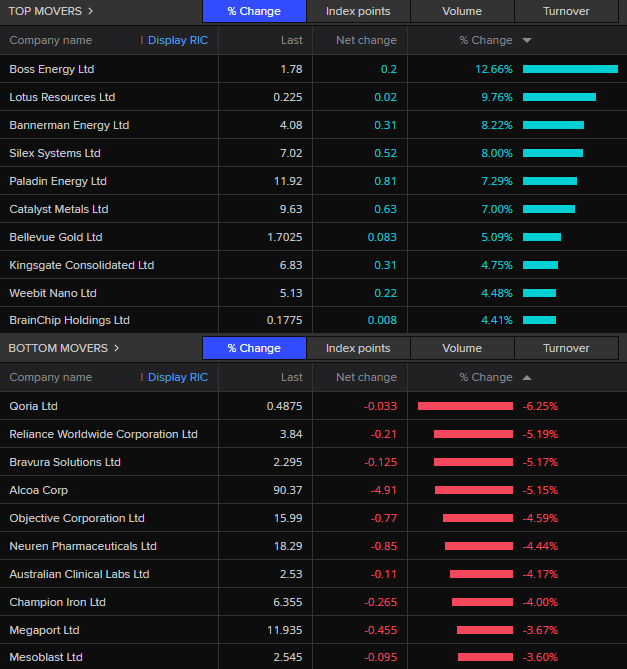Screen dimensions: 627x669
Task: Select the % Change tab under Bottom Movers
Action: pos(253,348)
